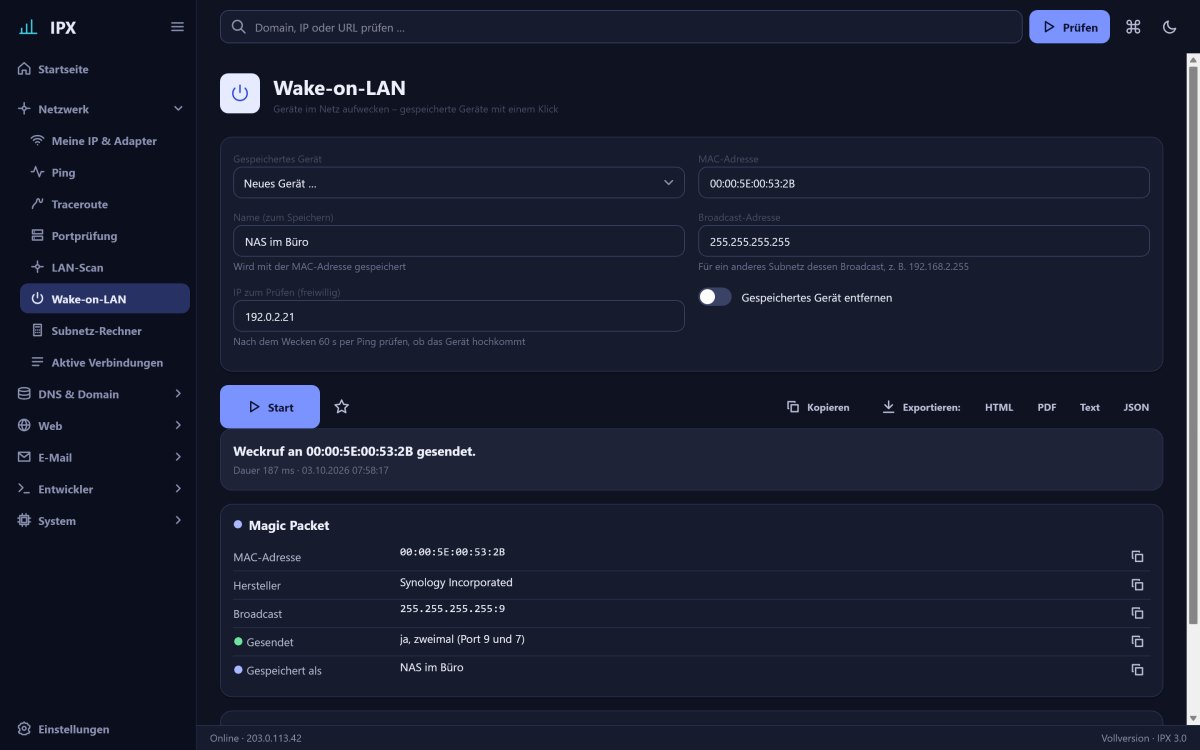The image size is (1200, 750).
Task: Export results as JSON
Action: pyautogui.click(x=1136, y=407)
